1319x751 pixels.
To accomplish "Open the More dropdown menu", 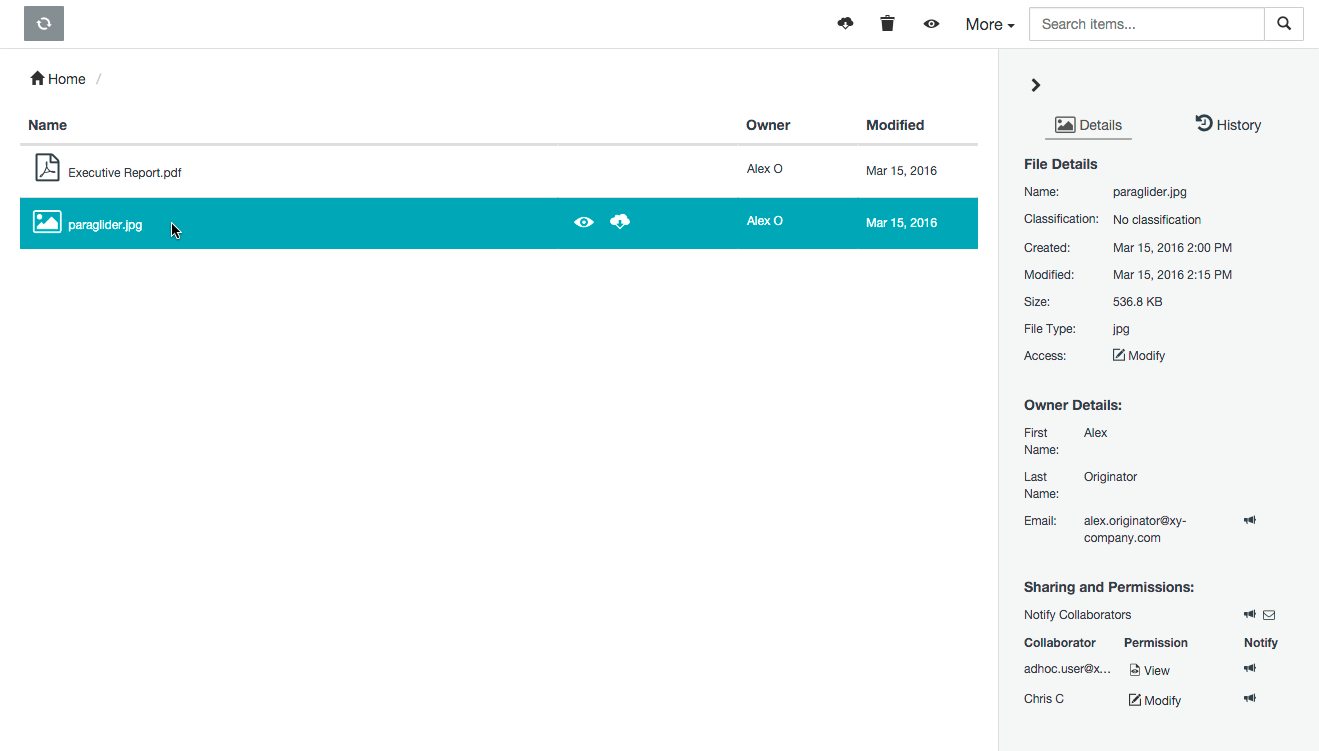I will pyautogui.click(x=989, y=25).
